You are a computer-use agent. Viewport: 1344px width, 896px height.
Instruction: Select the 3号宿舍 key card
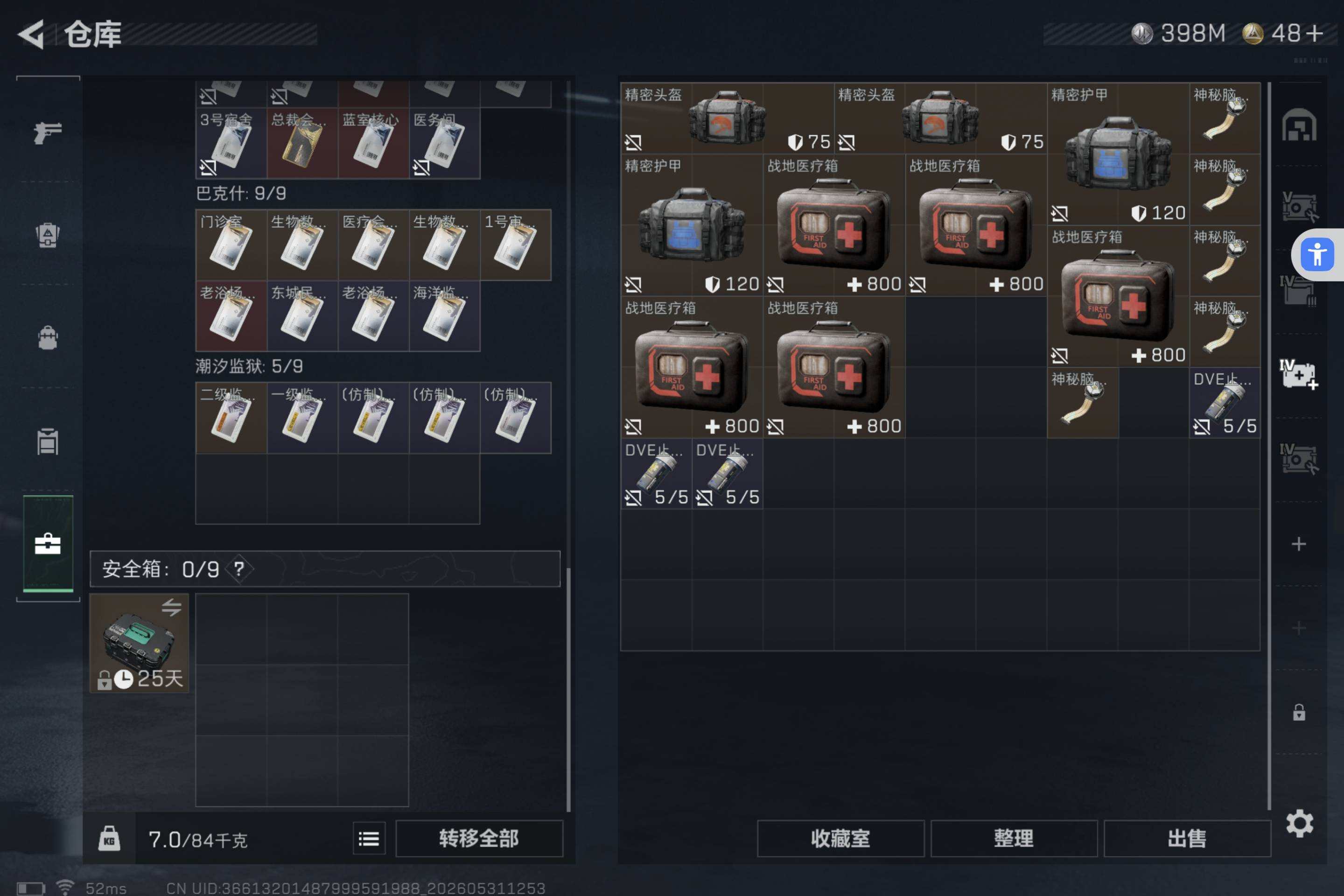tap(231, 143)
